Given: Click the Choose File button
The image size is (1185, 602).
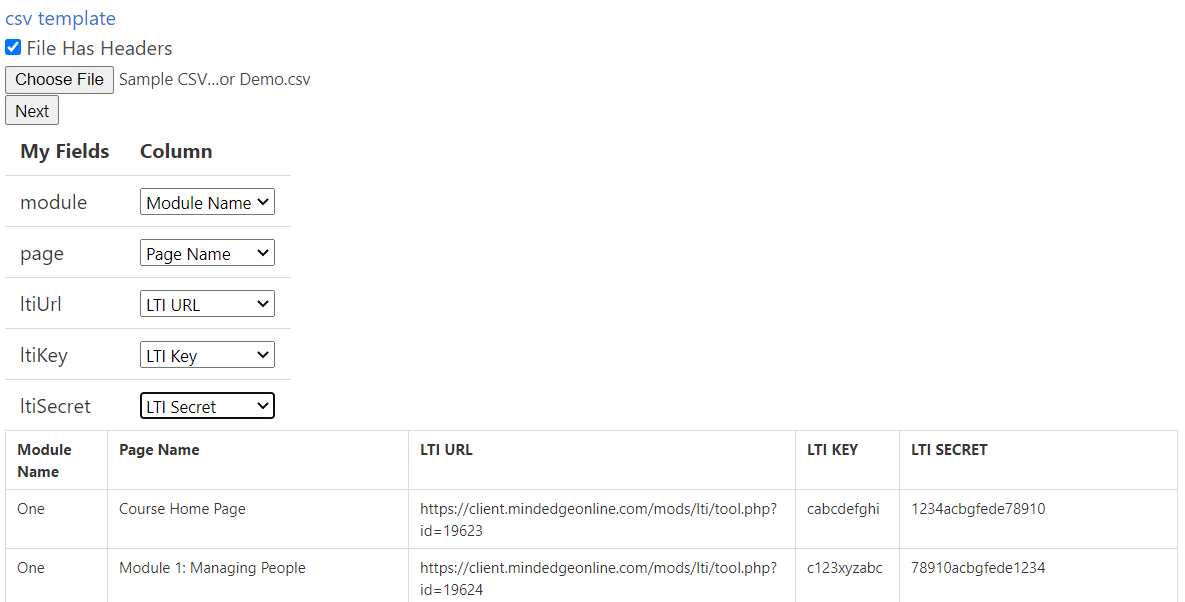Looking at the screenshot, I should coord(59,79).
